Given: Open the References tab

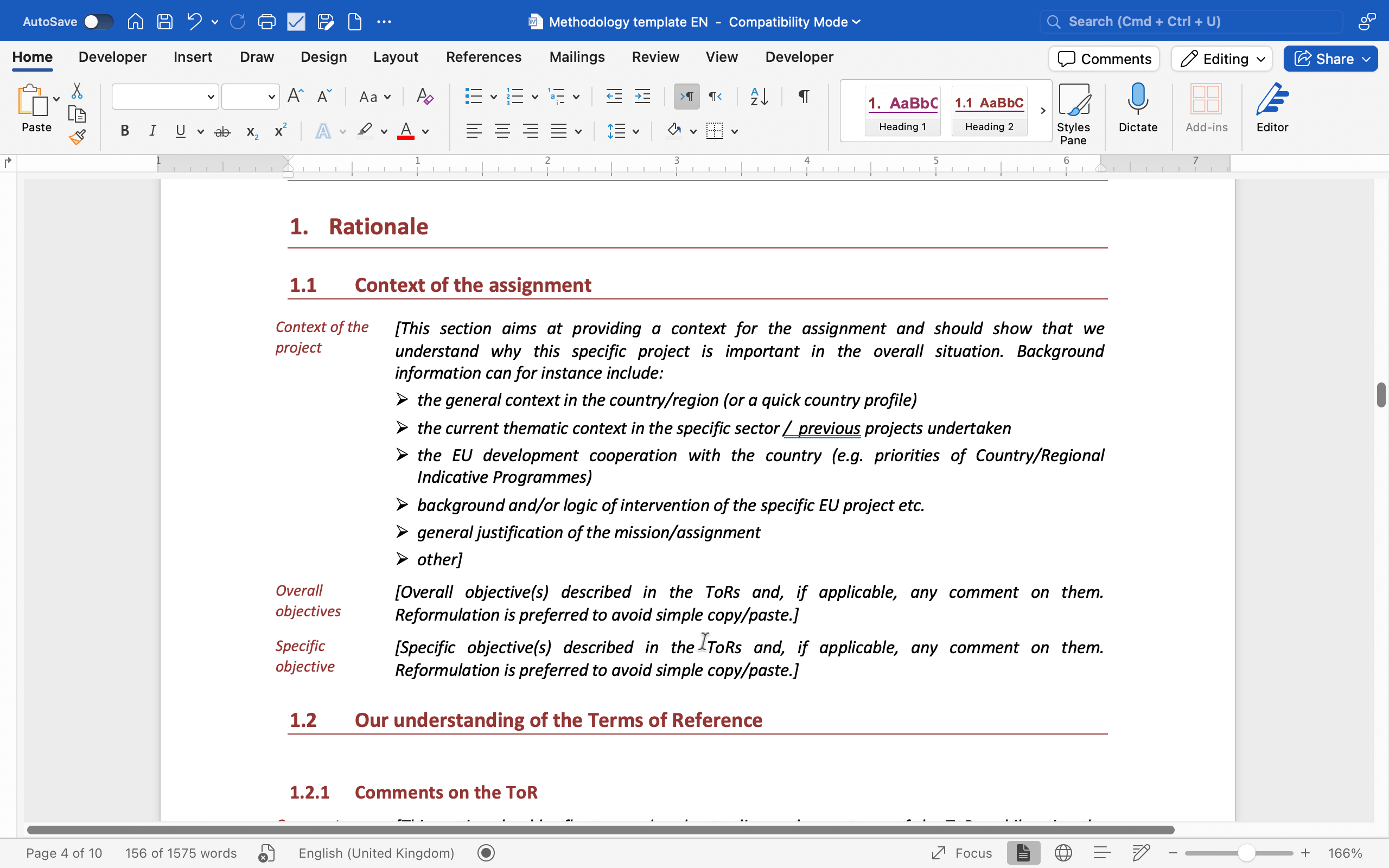Looking at the screenshot, I should [483, 57].
